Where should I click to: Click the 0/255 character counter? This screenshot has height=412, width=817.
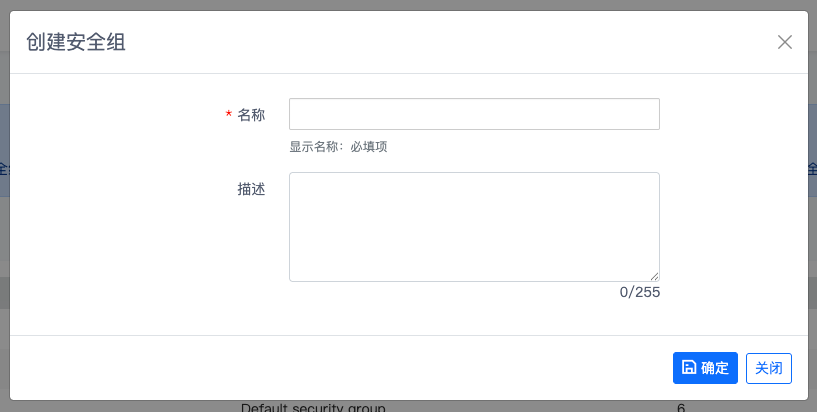(640, 292)
